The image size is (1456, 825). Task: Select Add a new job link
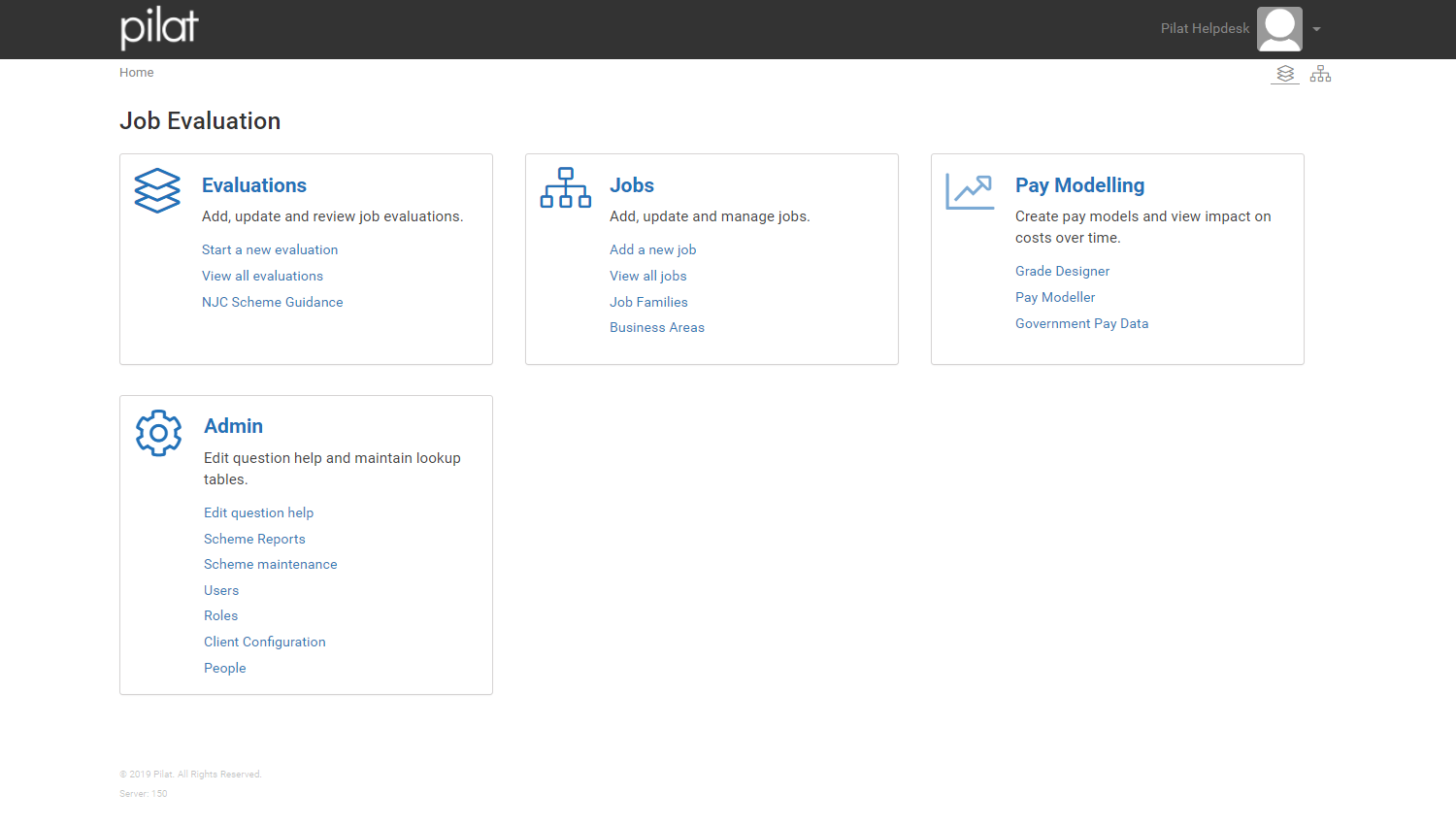(652, 249)
